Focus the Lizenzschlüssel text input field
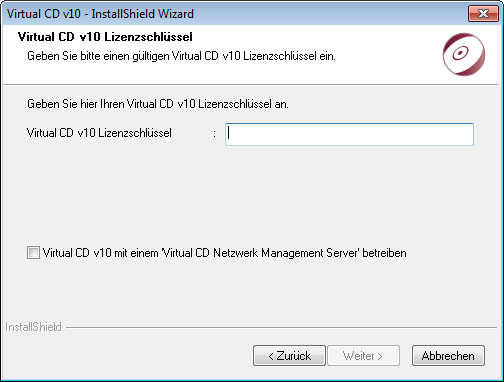504x382 pixels. 349,134
